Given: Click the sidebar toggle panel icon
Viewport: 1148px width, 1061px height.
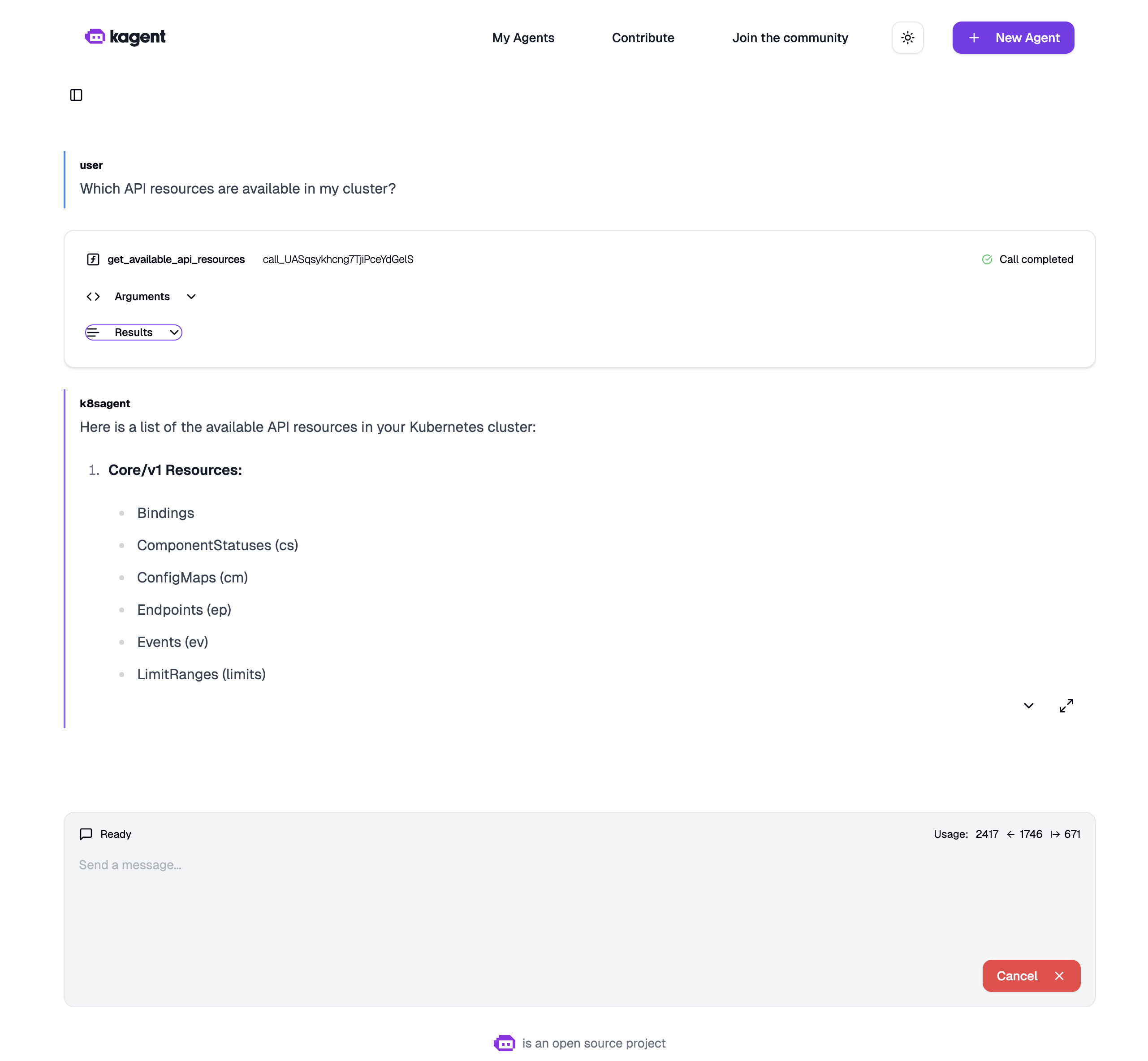Looking at the screenshot, I should (x=77, y=95).
